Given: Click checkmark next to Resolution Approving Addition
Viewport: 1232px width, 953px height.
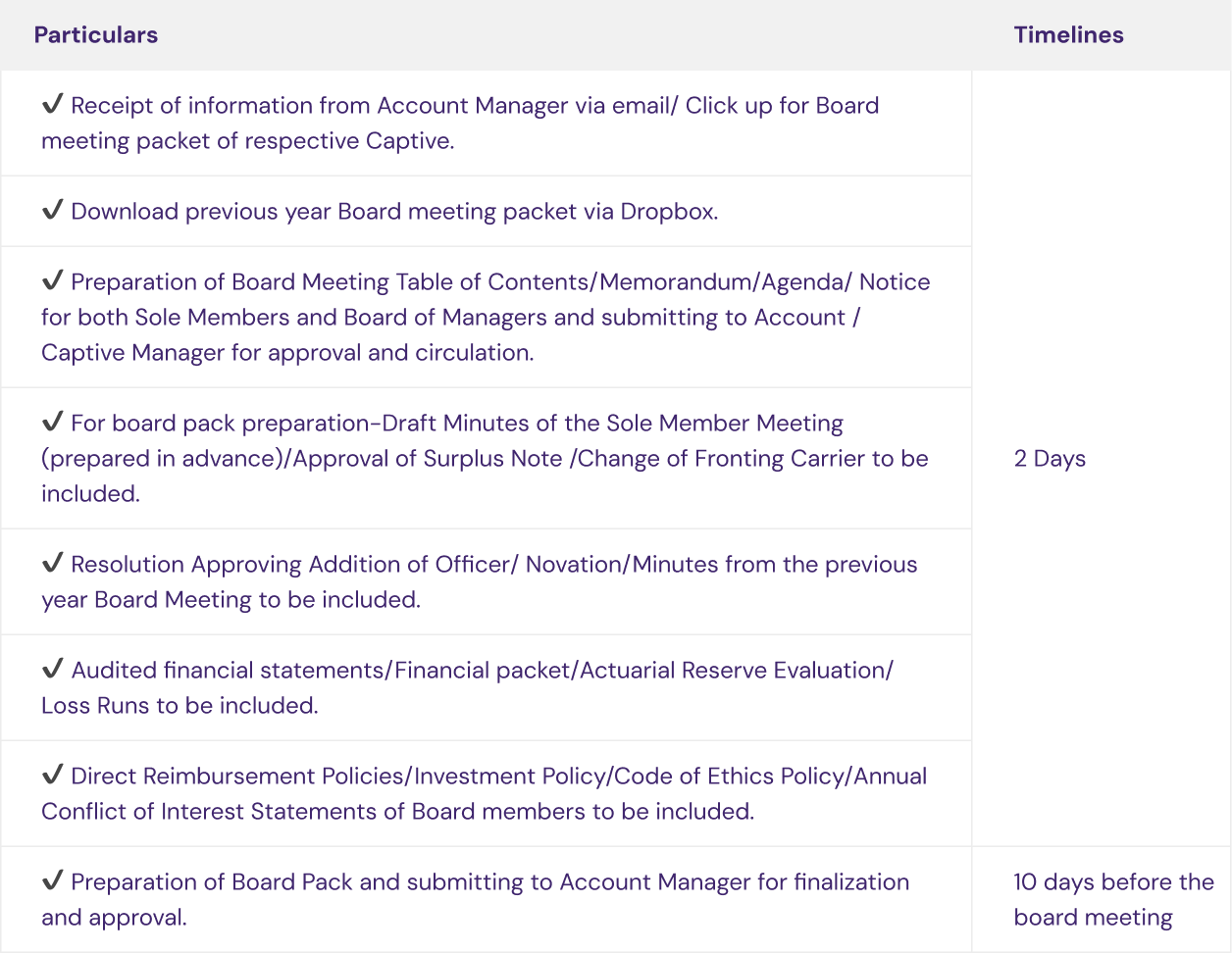Looking at the screenshot, I should pyautogui.click(x=52, y=563).
